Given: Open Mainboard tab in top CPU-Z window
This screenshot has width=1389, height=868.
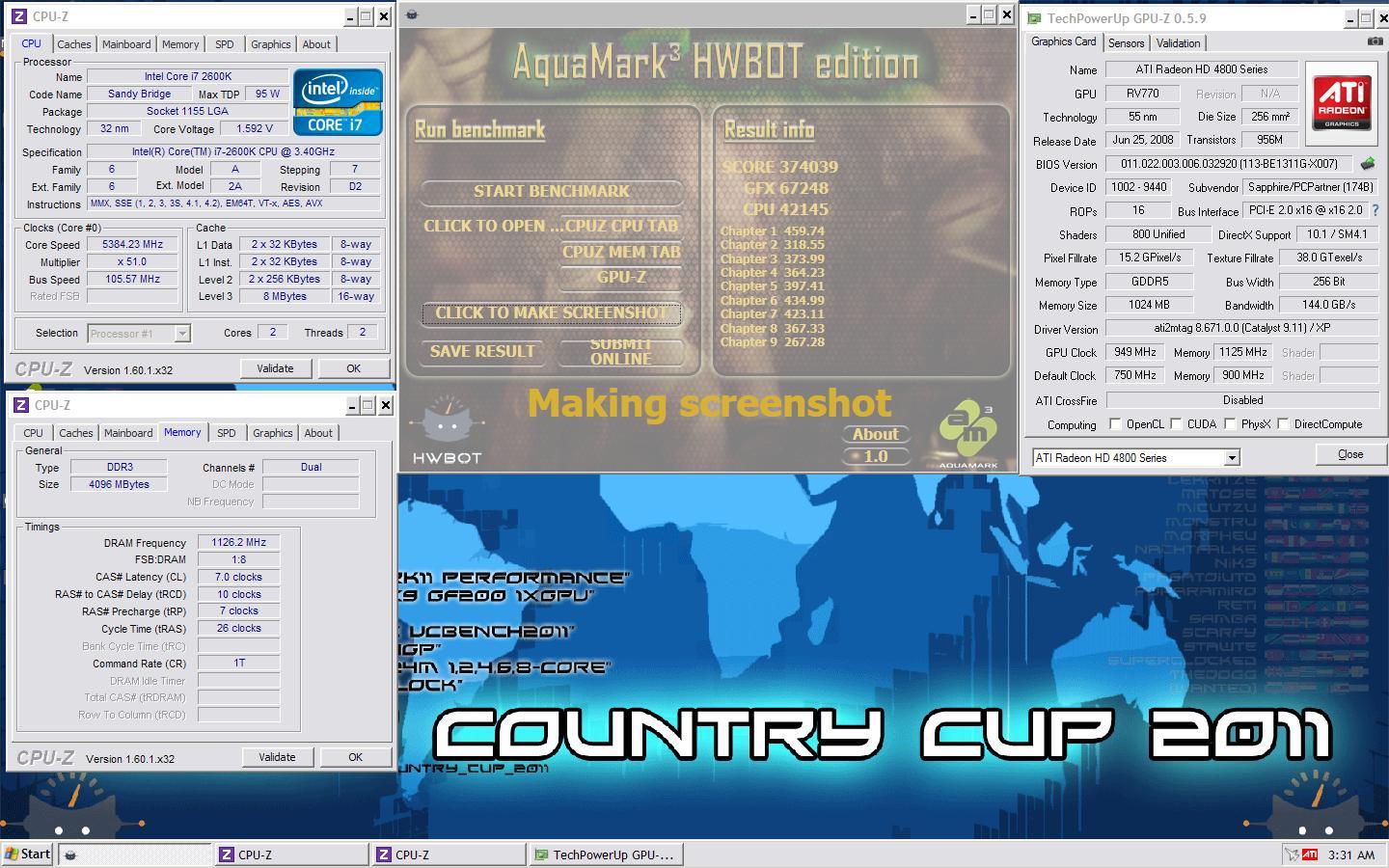Looking at the screenshot, I should (x=126, y=44).
